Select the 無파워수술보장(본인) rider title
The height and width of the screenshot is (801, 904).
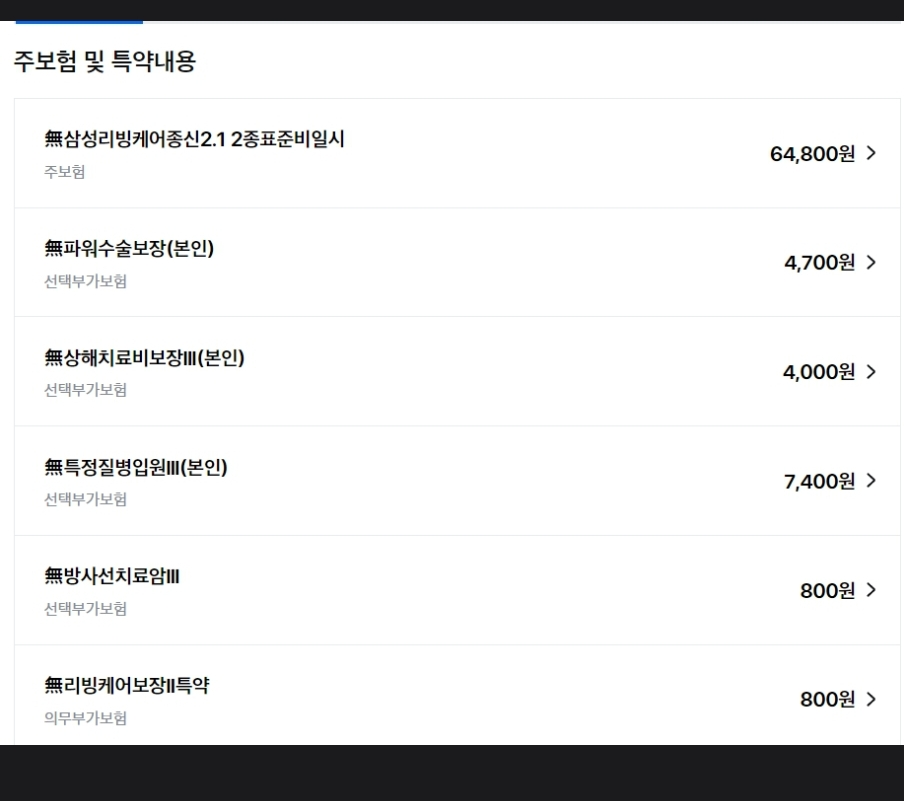point(129,248)
